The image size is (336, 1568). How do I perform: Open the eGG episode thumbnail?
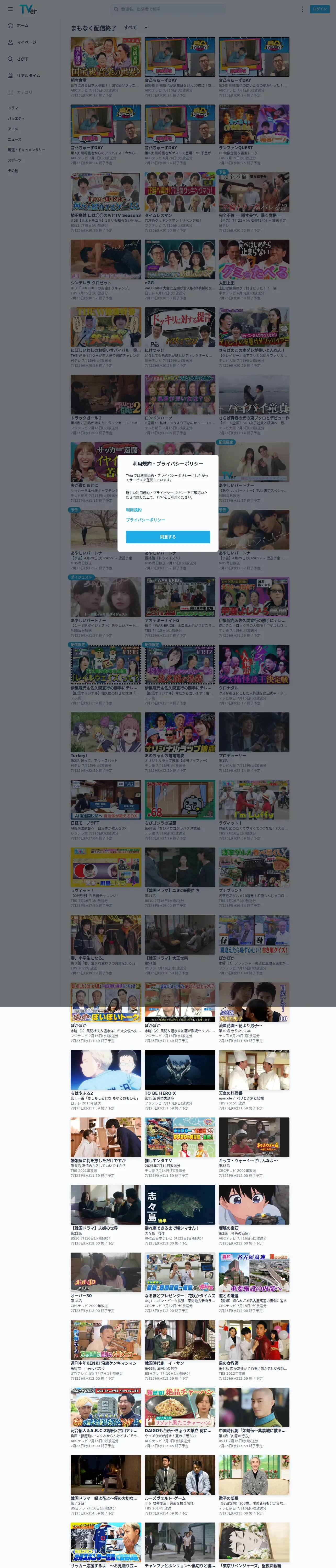pos(180,259)
